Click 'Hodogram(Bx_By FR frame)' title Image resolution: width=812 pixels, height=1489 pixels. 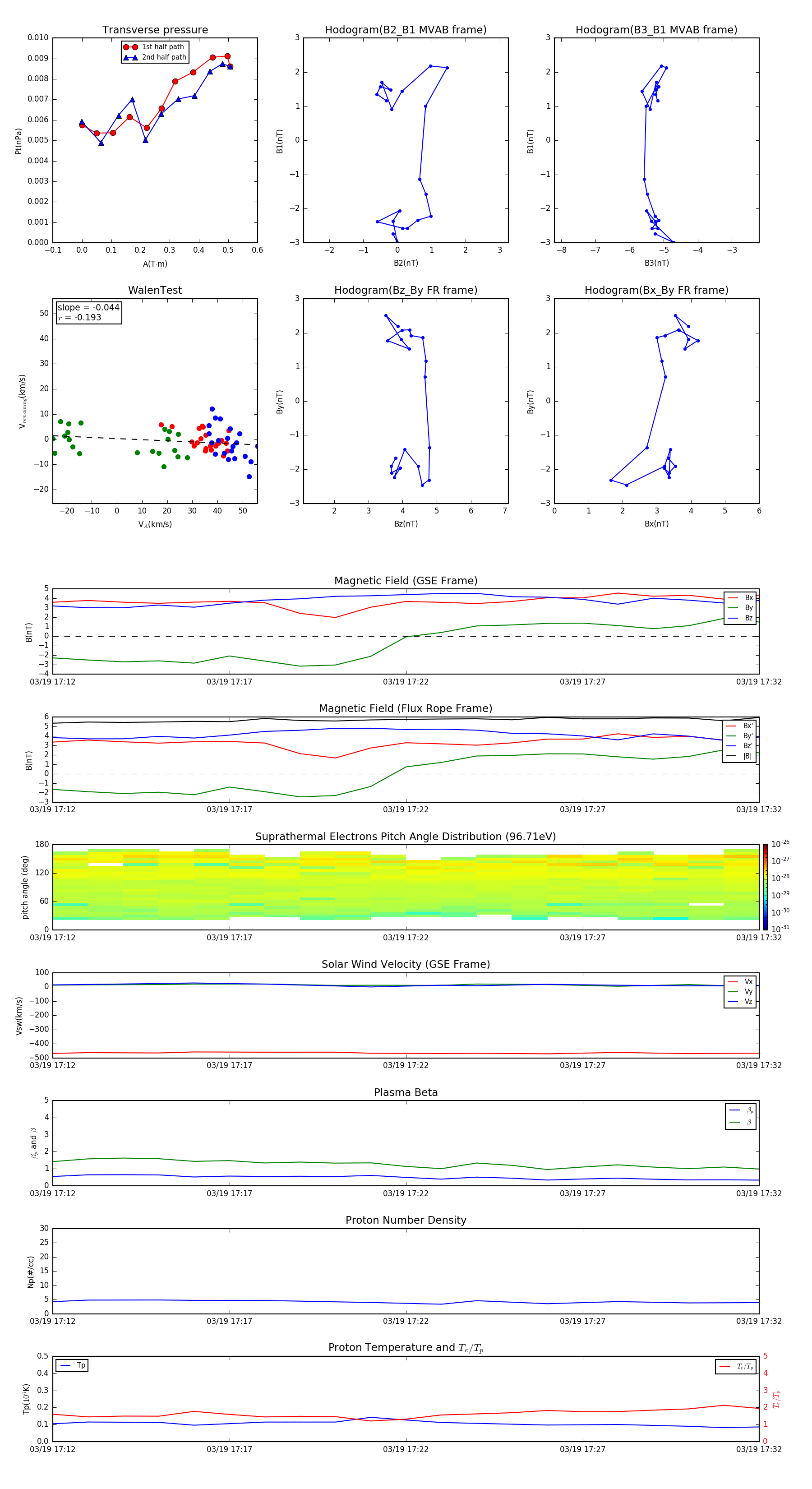pyautogui.click(x=656, y=290)
